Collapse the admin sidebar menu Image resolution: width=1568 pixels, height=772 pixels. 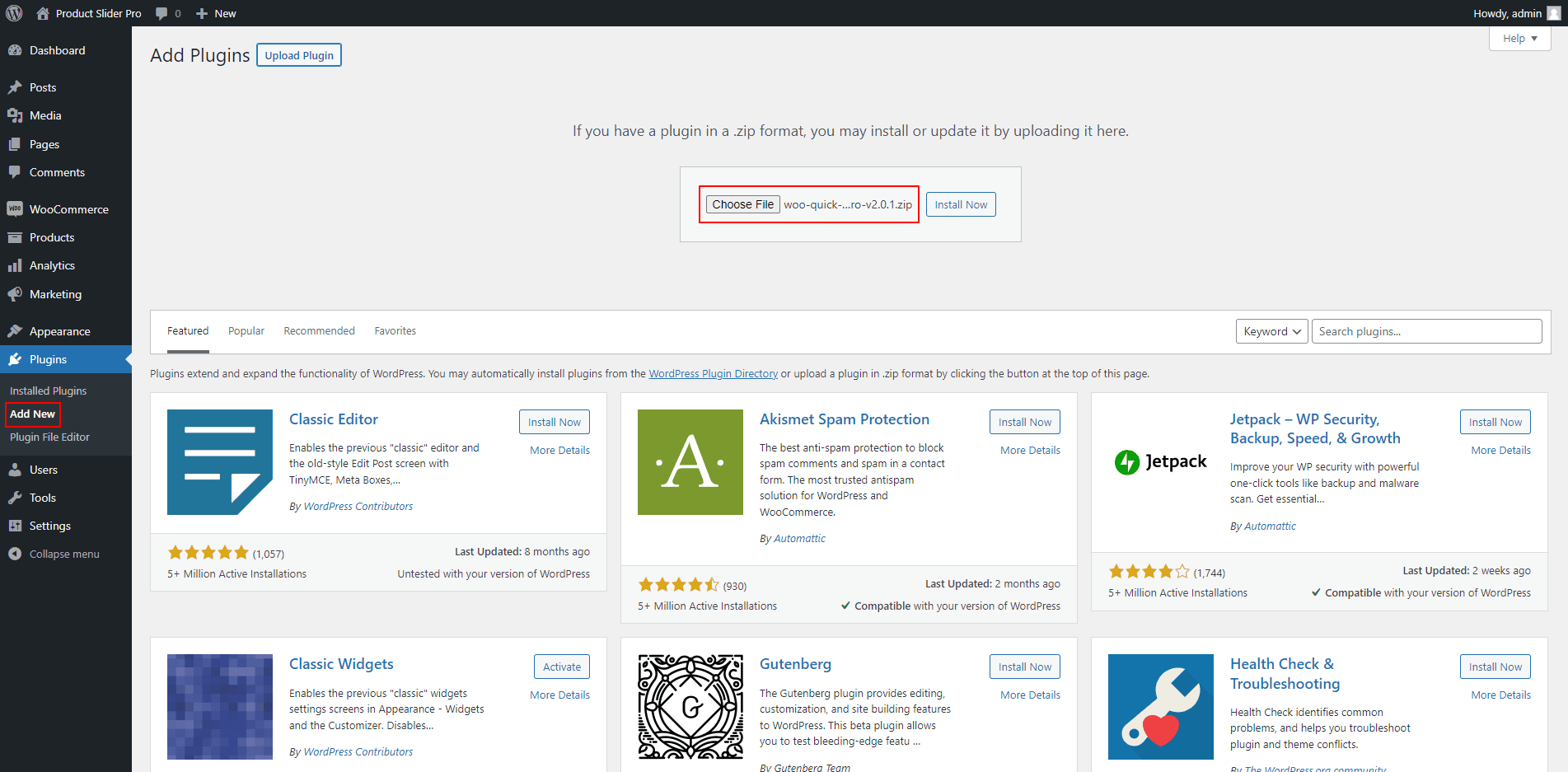(x=54, y=554)
